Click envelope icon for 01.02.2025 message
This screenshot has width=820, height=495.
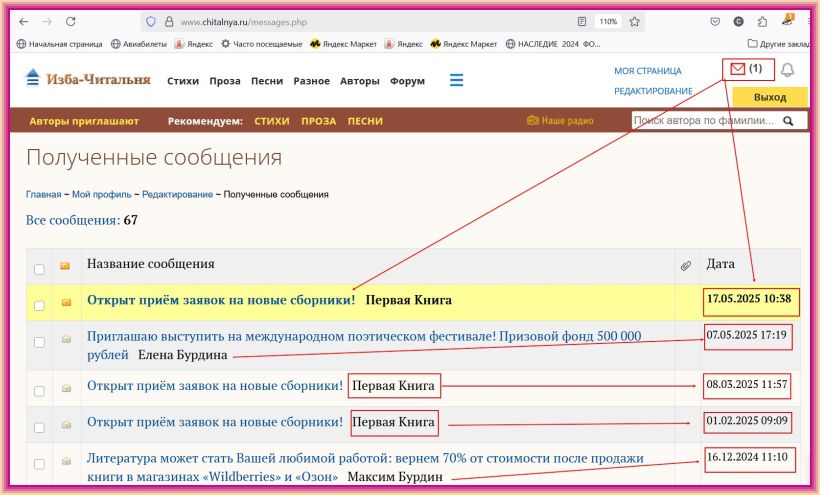[66, 425]
